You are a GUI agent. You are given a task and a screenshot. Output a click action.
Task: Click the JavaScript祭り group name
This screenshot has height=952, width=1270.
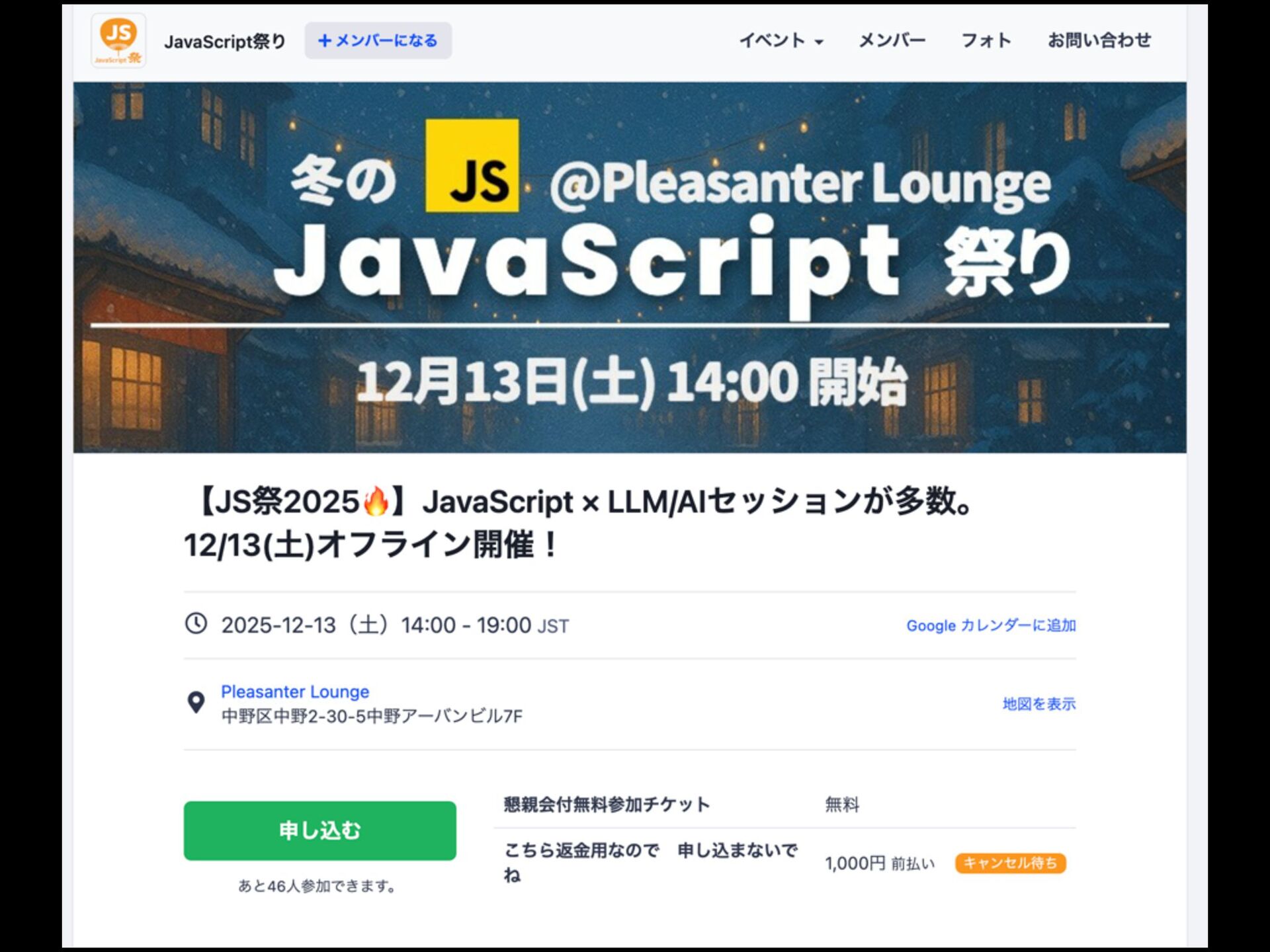pos(225,42)
